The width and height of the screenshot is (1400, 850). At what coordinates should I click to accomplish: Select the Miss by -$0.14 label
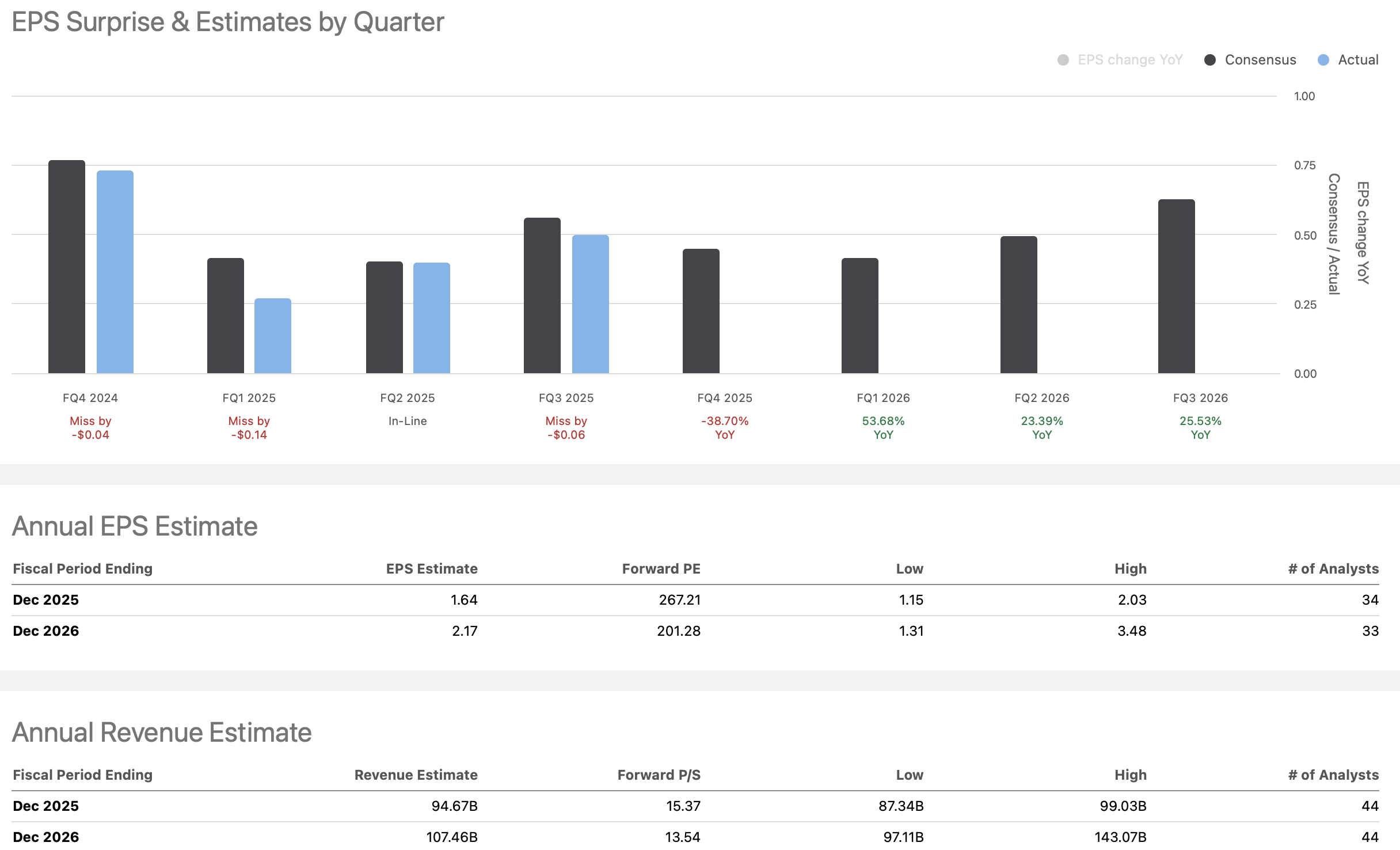coord(249,427)
